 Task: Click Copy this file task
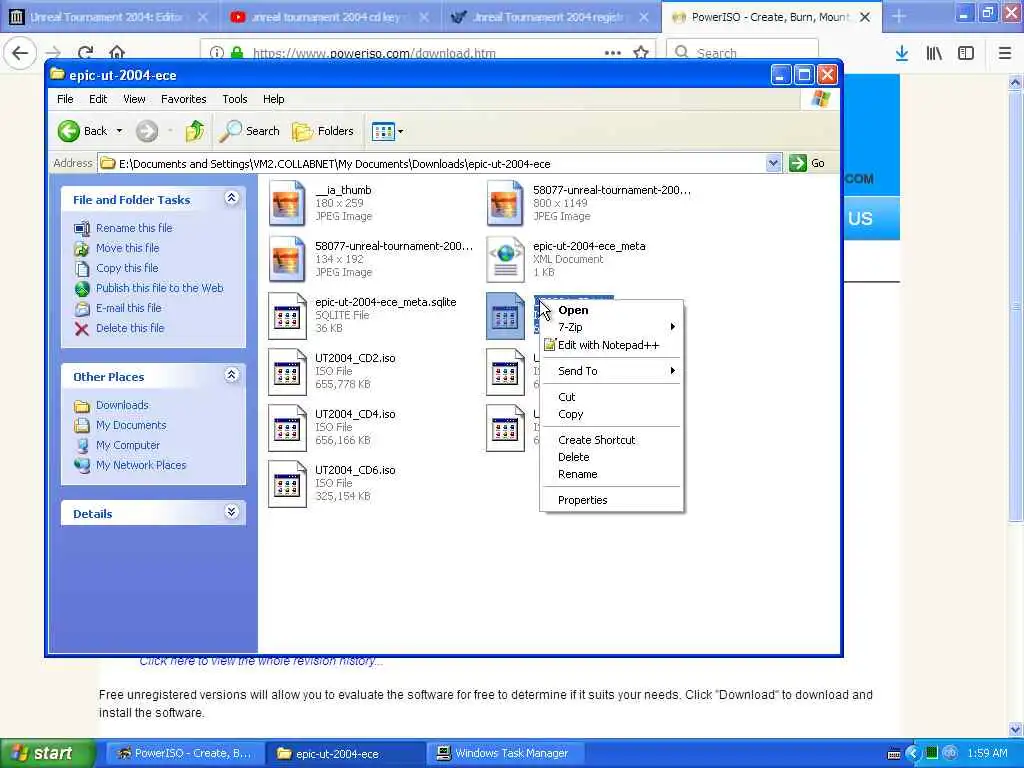pyautogui.click(x=127, y=268)
